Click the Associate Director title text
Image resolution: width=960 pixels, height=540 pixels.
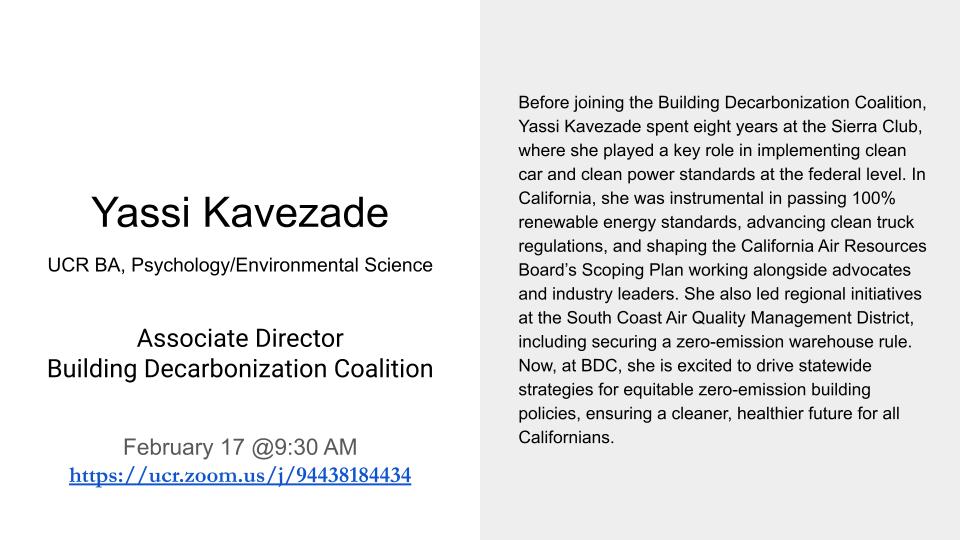tap(240, 337)
